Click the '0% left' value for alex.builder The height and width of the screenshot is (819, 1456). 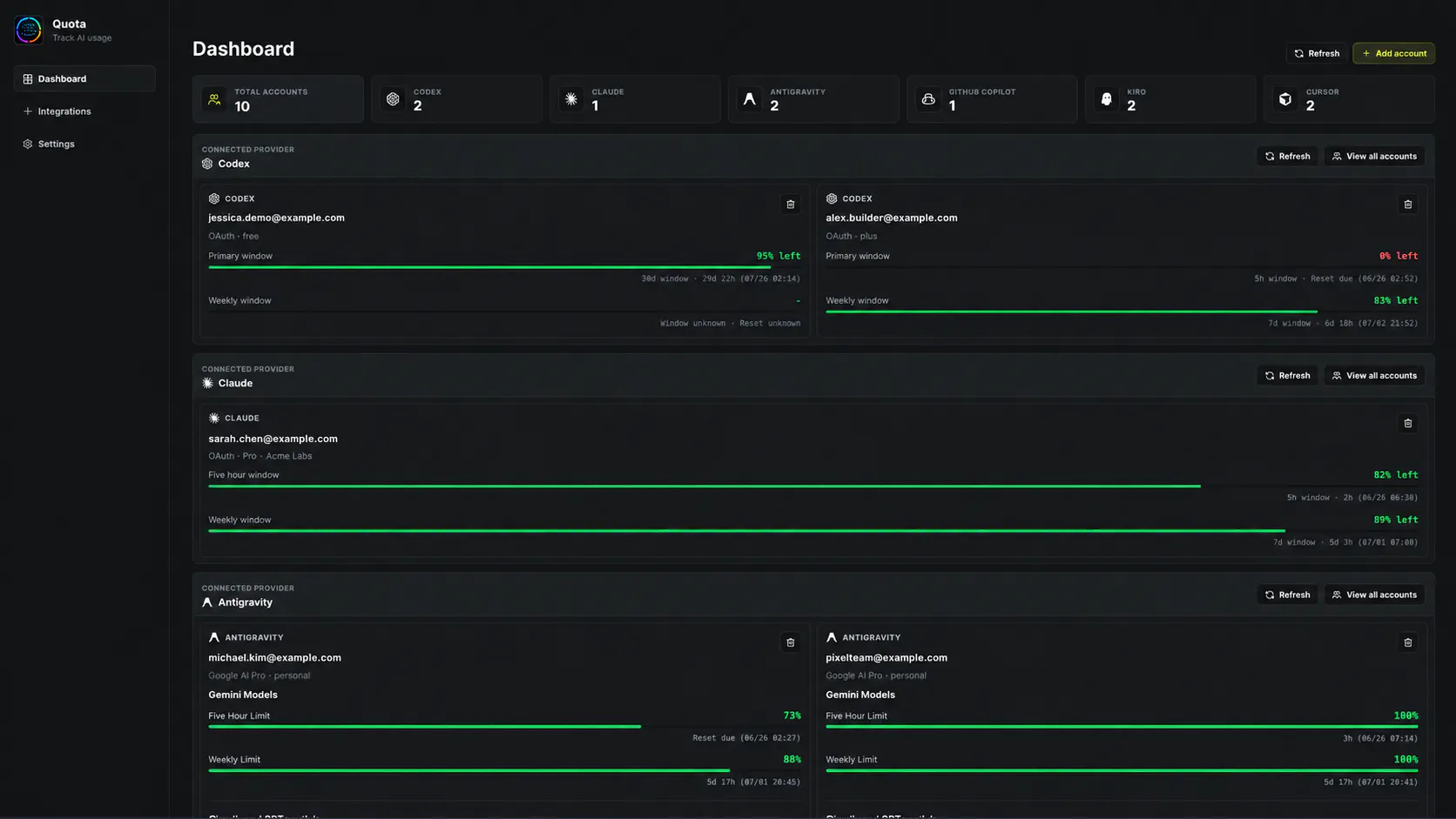coord(1399,256)
